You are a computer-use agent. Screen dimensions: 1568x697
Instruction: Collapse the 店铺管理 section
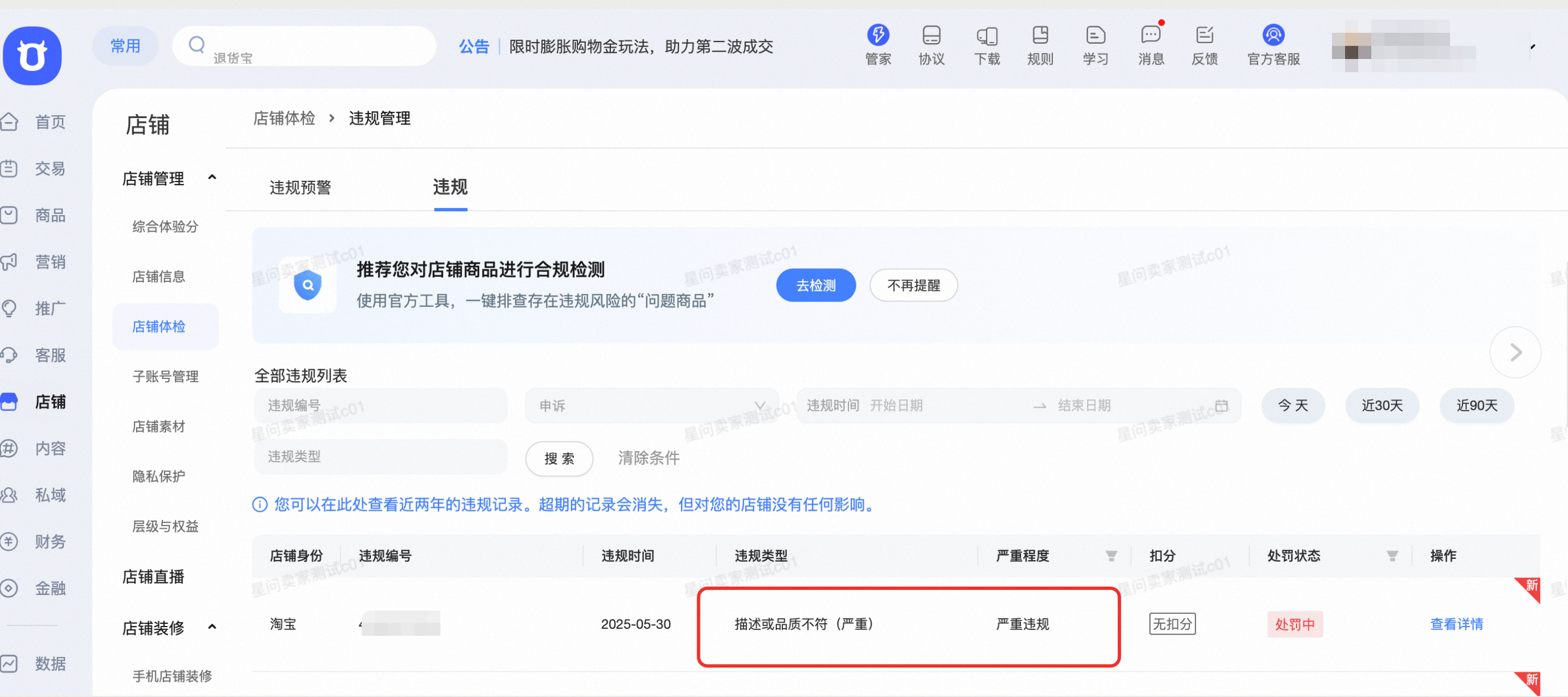(212, 178)
